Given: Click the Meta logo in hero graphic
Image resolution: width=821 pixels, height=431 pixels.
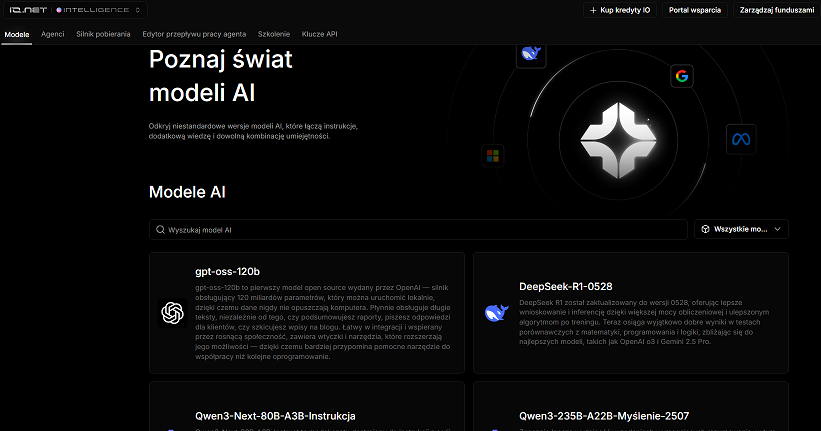Looking at the screenshot, I should 741,139.
